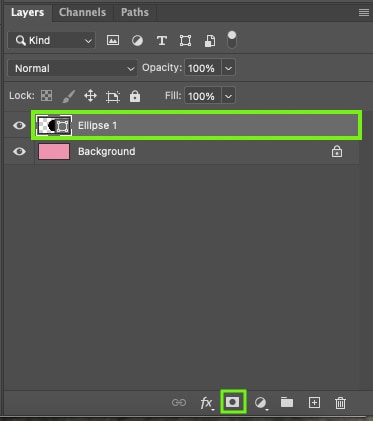The height and width of the screenshot is (421, 373).
Task: Click the Background layer name
Action: click(x=107, y=151)
